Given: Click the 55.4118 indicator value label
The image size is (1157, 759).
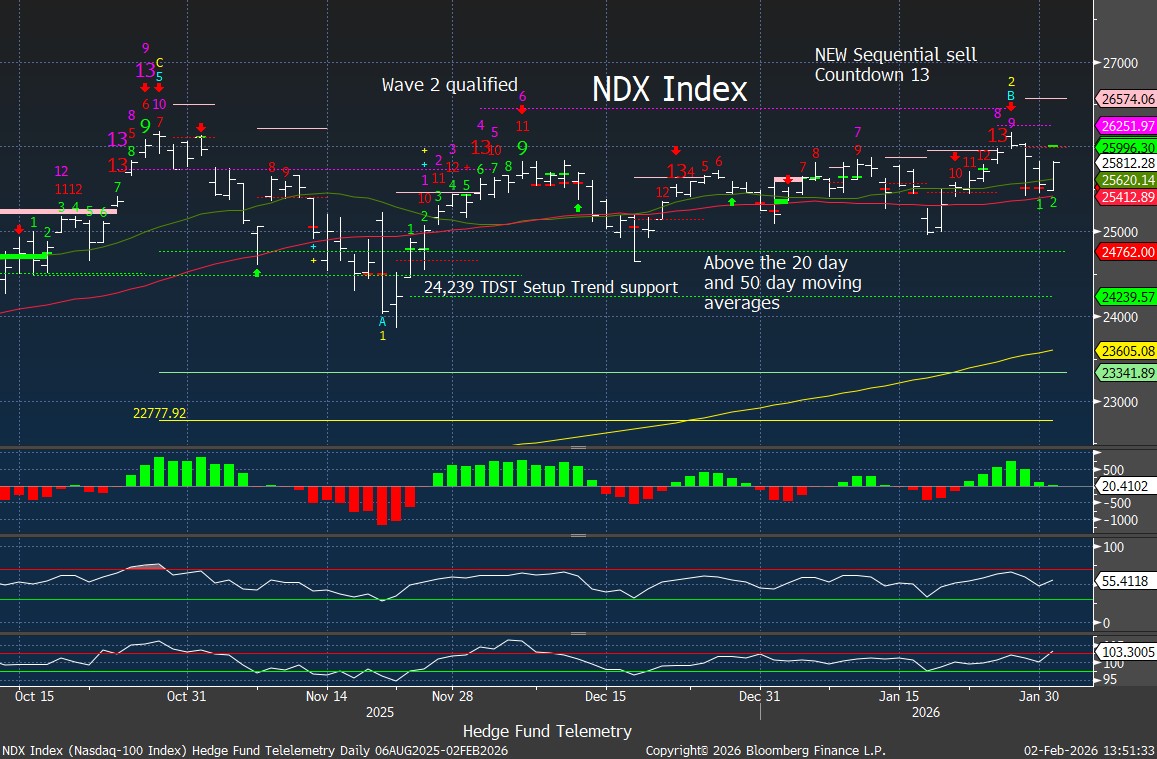Looking at the screenshot, I should pos(1128,579).
